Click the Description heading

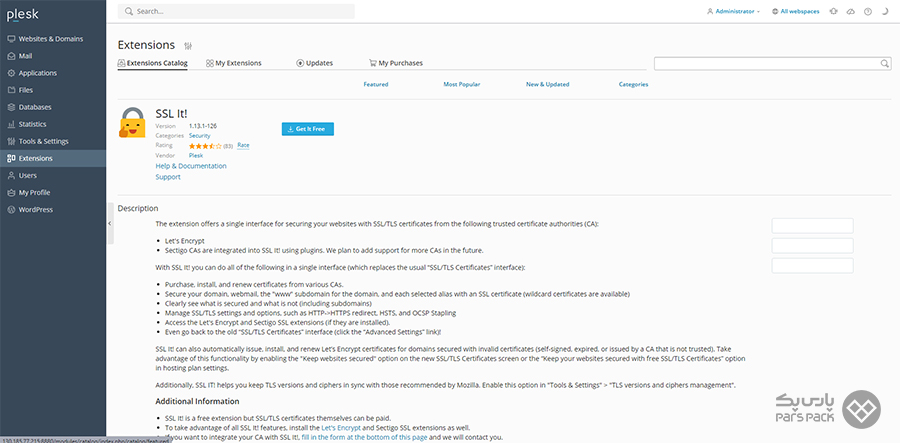pos(138,208)
